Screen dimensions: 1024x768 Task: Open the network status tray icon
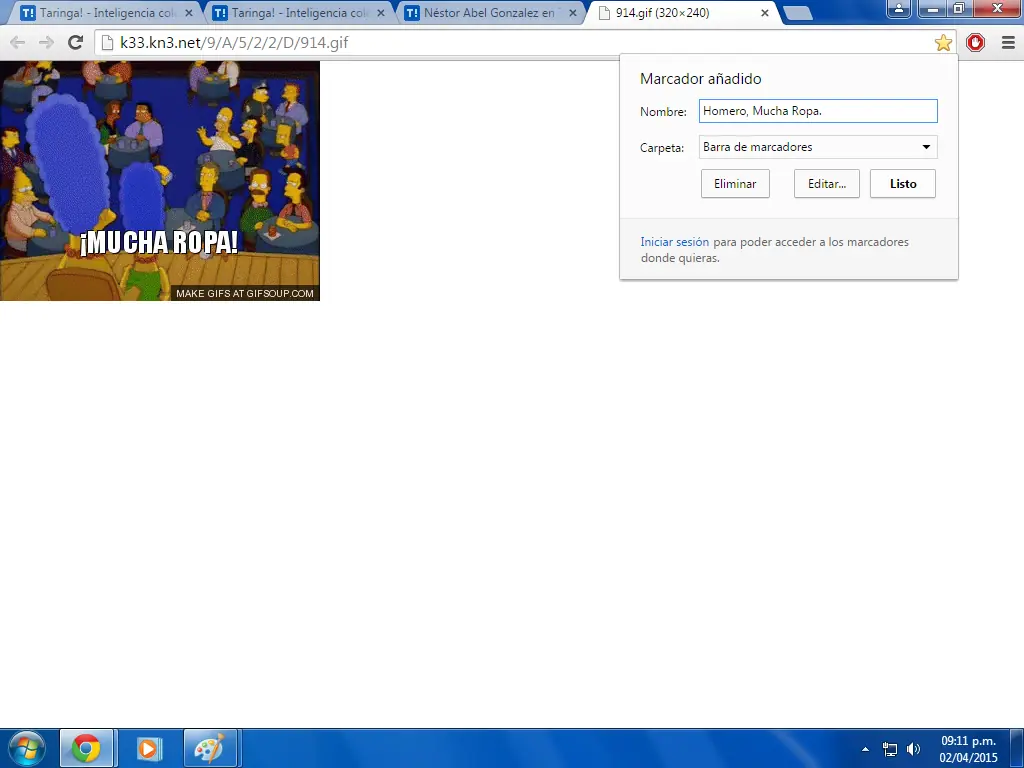pos(889,749)
